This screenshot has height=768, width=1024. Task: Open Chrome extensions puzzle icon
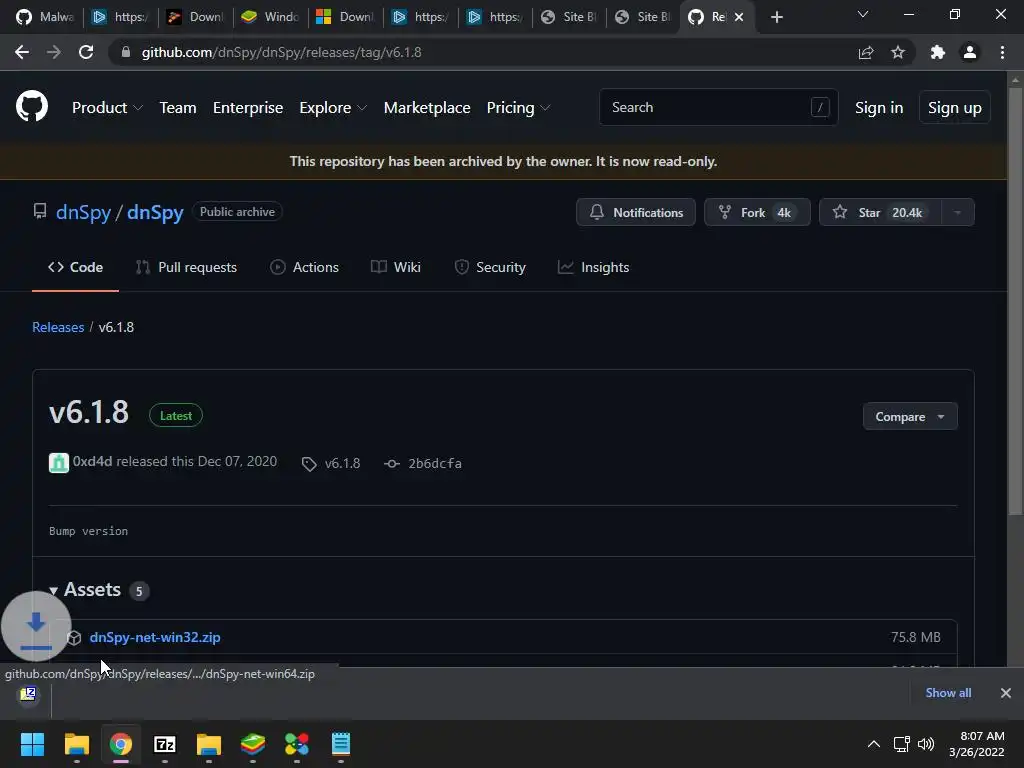point(938,52)
